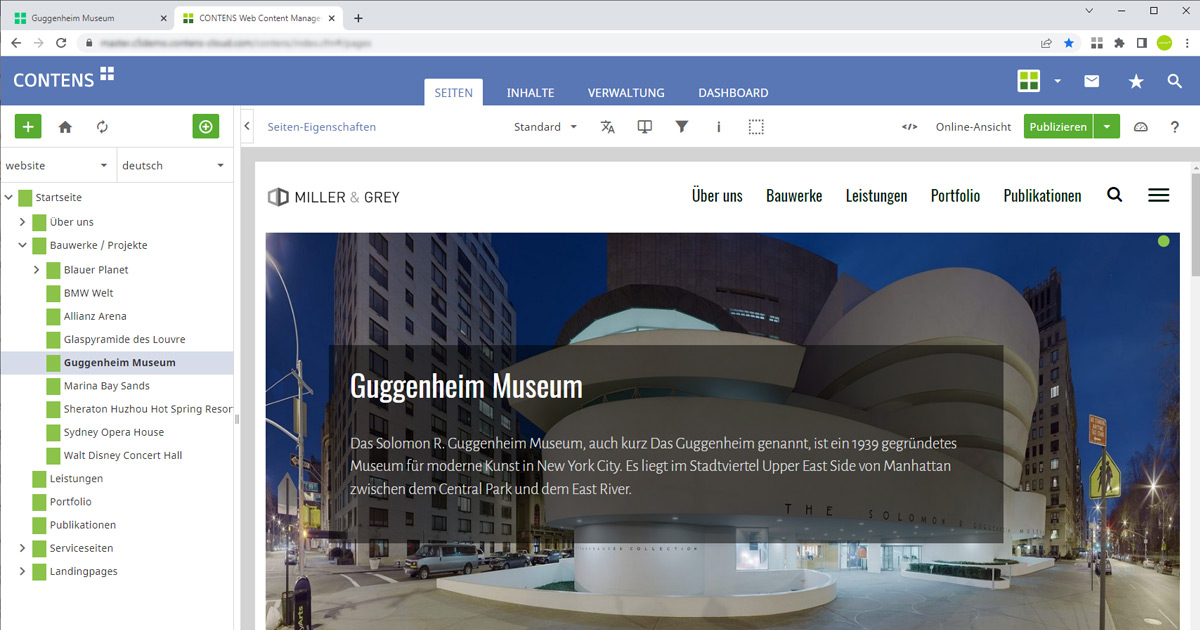Reload the browser page
This screenshot has width=1200, height=630.
(62, 43)
